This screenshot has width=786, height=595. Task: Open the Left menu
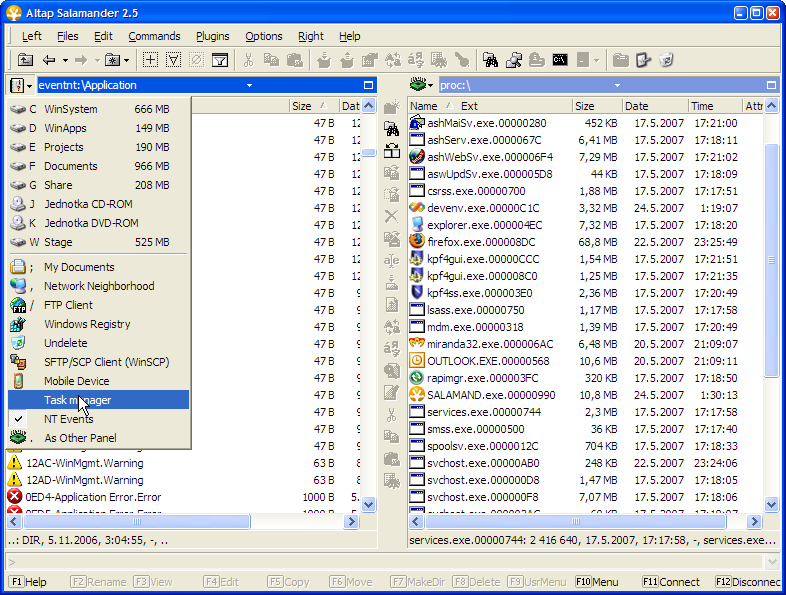click(32, 36)
